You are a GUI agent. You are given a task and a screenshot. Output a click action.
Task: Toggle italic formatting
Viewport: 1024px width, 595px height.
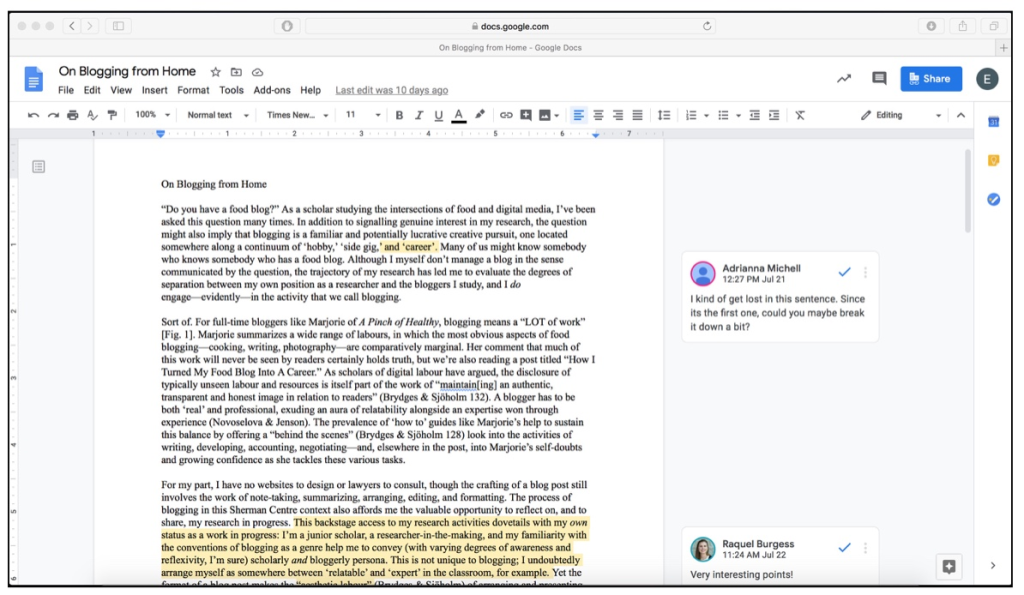[419, 115]
